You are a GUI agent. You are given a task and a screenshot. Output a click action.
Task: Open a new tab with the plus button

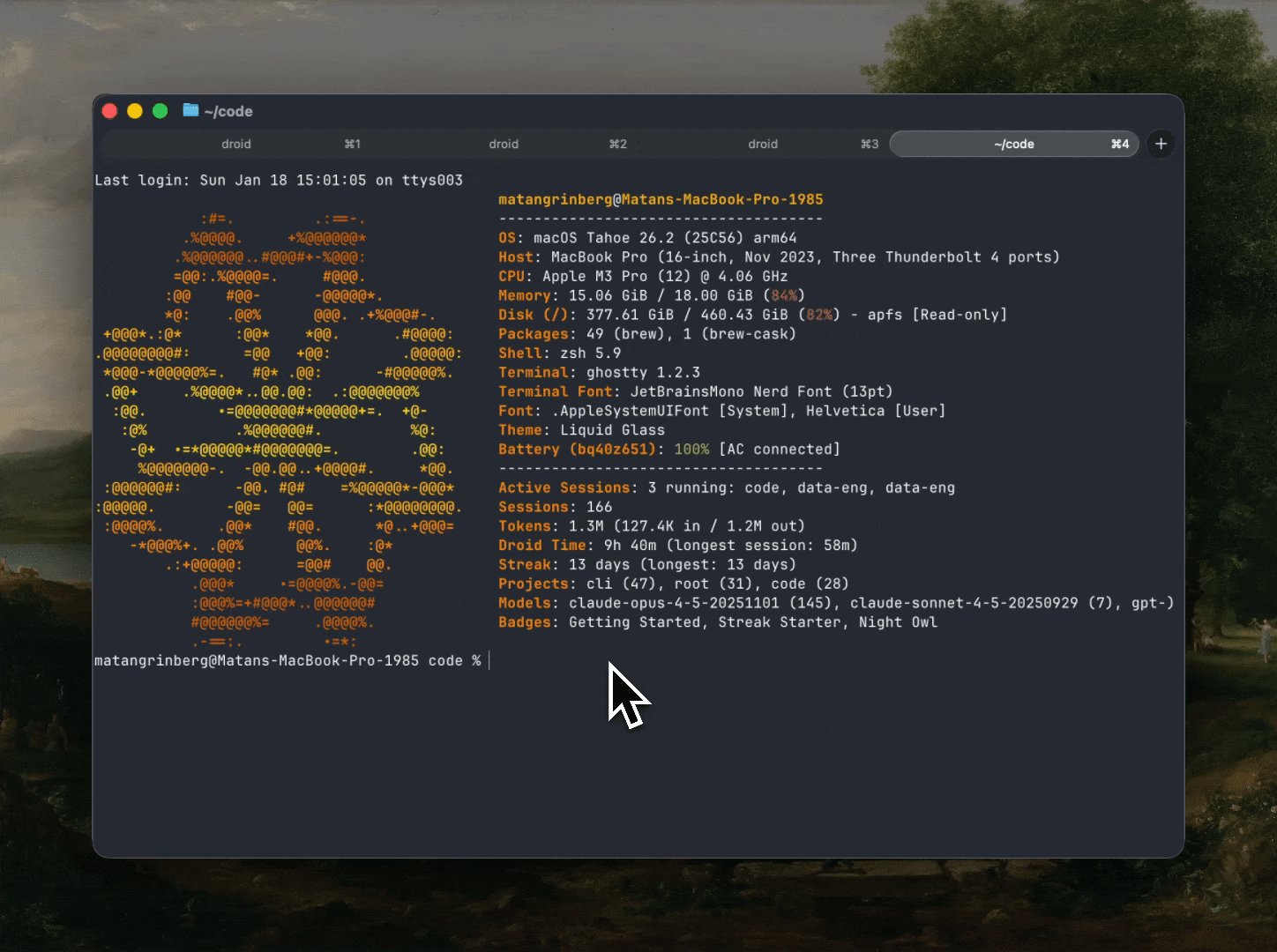pos(1161,144)
